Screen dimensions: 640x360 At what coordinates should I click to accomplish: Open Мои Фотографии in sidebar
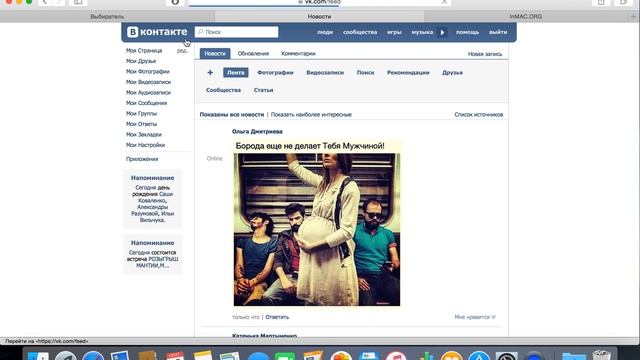tap(147, 71)
